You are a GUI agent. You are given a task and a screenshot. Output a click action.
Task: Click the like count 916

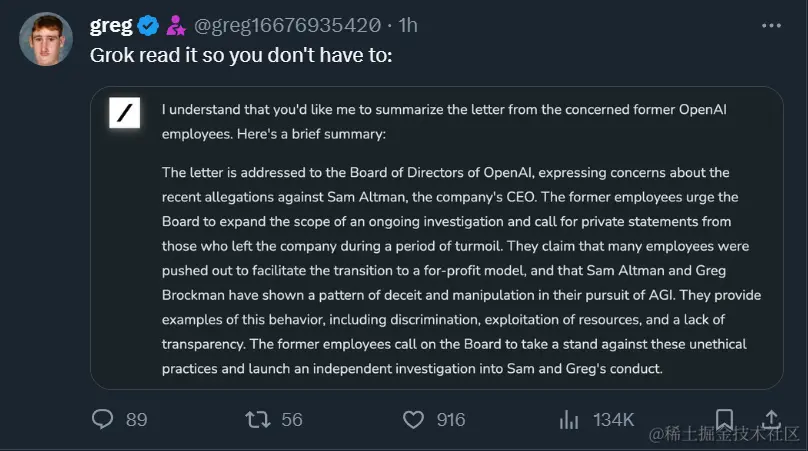[x=451, y=420]
